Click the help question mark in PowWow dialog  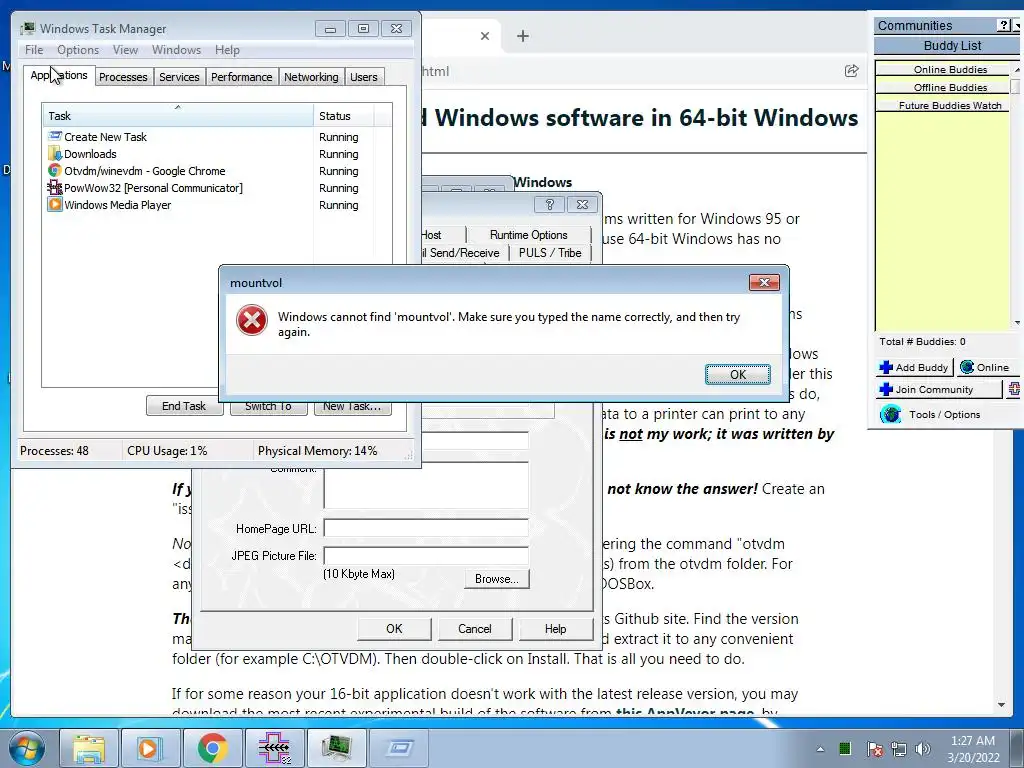[x=549, y=204]
